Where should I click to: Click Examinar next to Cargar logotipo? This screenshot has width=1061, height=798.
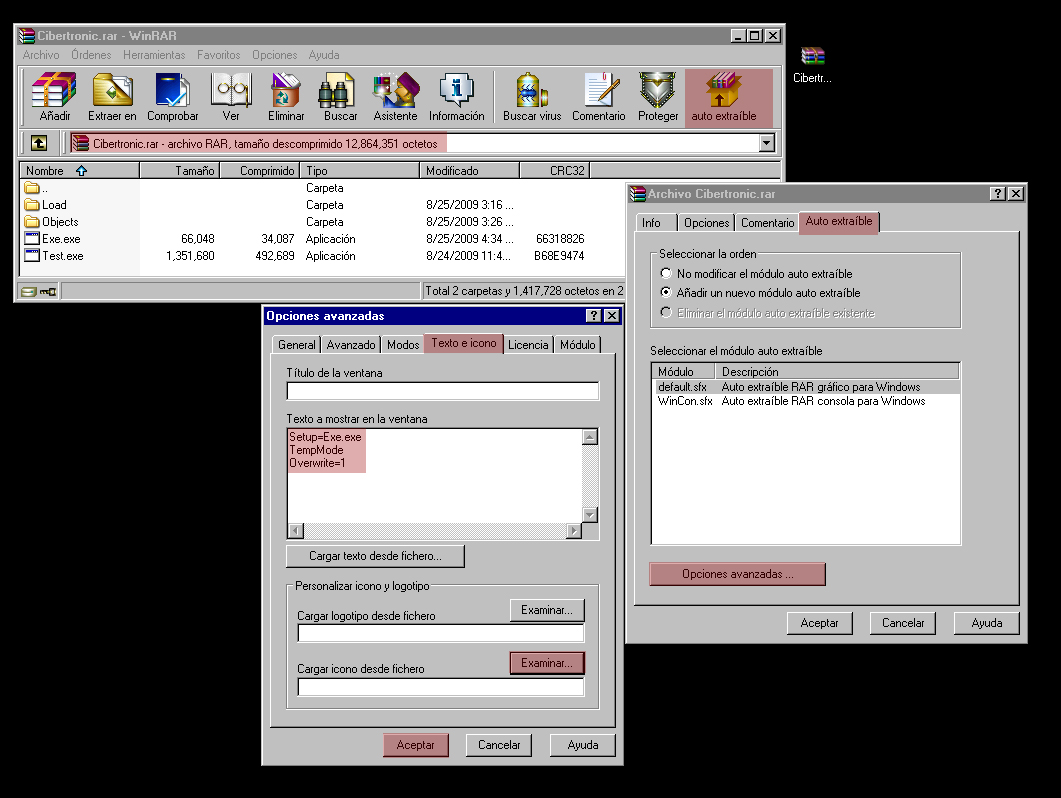(x=547, y=610)
